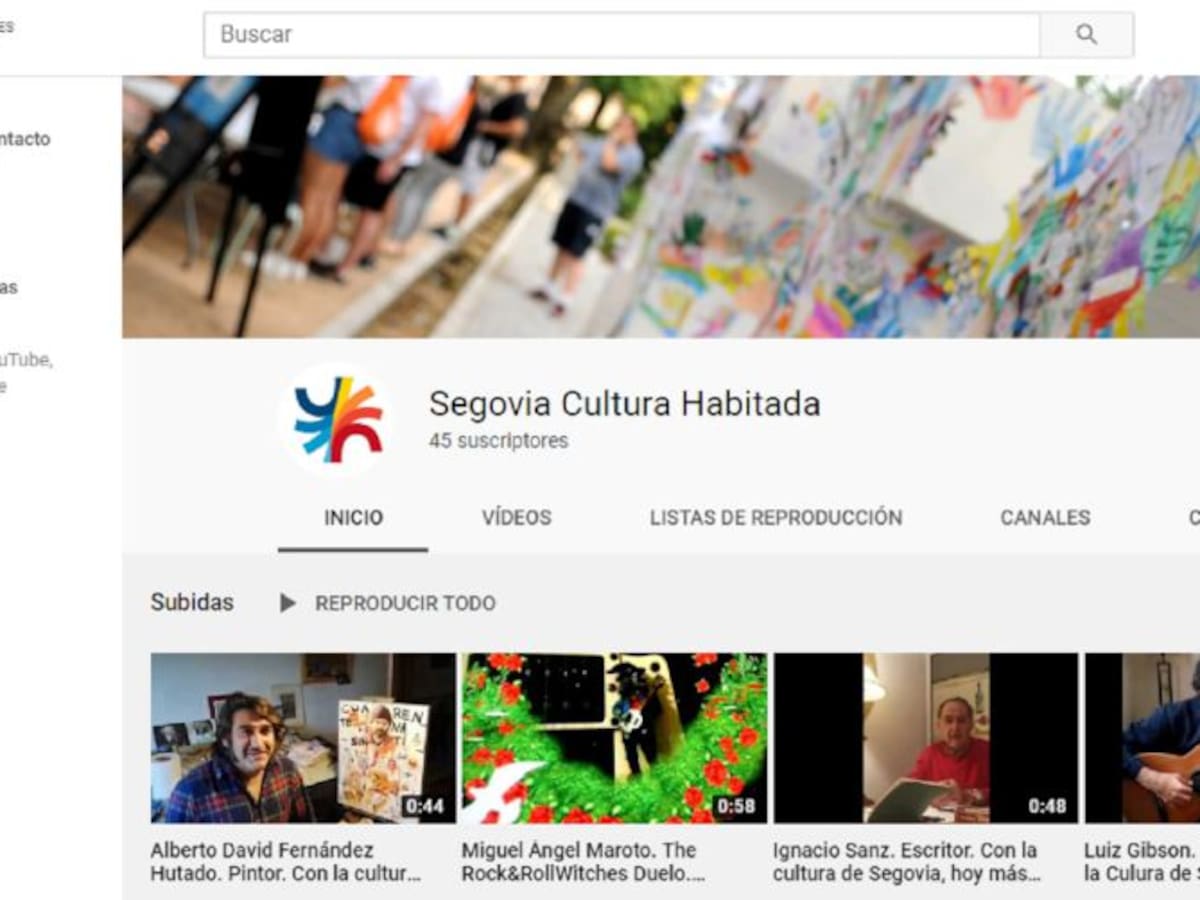Open the Ignacio Sanz. Escritor video title
1200x900 pixels.
(x=906, y=862)
